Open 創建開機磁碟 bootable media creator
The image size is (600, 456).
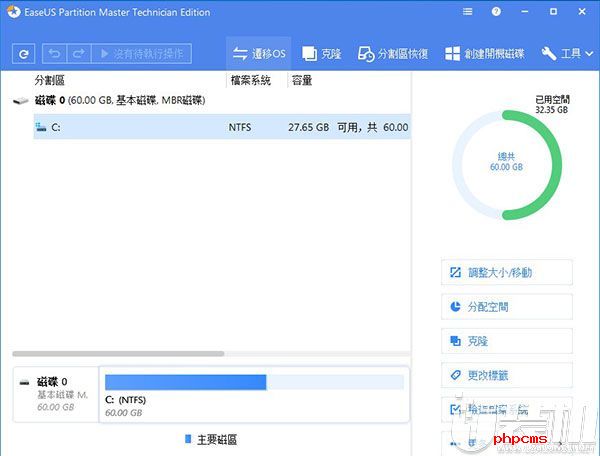(484, 54)
